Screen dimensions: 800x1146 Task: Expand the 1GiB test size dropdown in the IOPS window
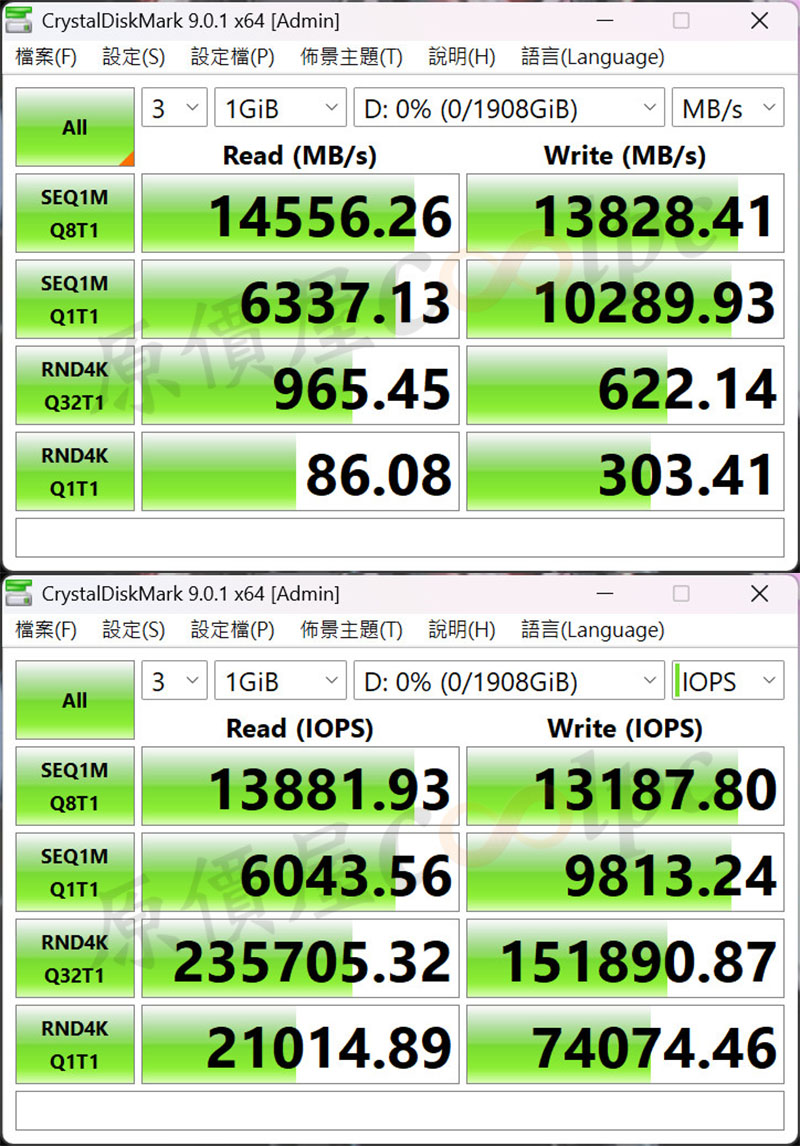(280, 681)
